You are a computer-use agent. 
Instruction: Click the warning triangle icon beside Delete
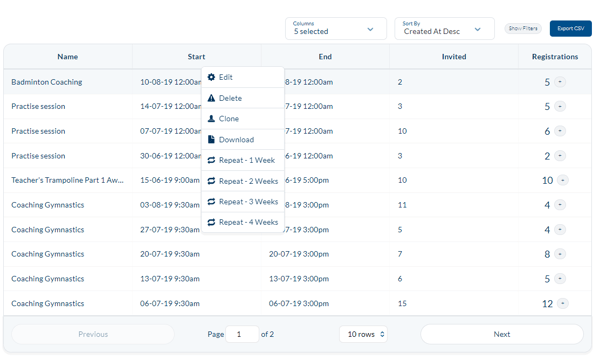[x=211, y=98]
